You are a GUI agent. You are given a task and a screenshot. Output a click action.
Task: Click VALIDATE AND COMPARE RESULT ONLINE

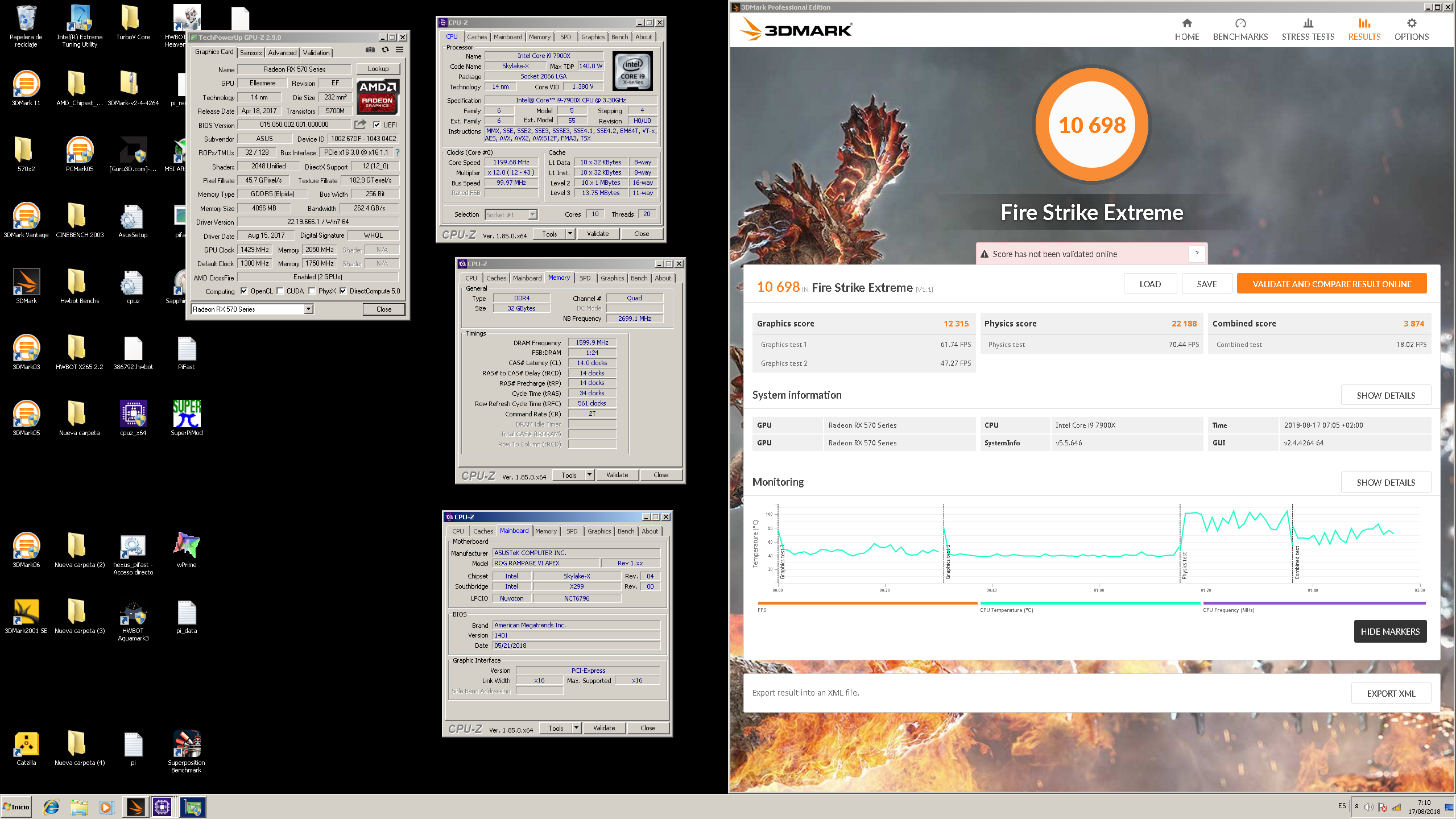tap(1331, 284)
